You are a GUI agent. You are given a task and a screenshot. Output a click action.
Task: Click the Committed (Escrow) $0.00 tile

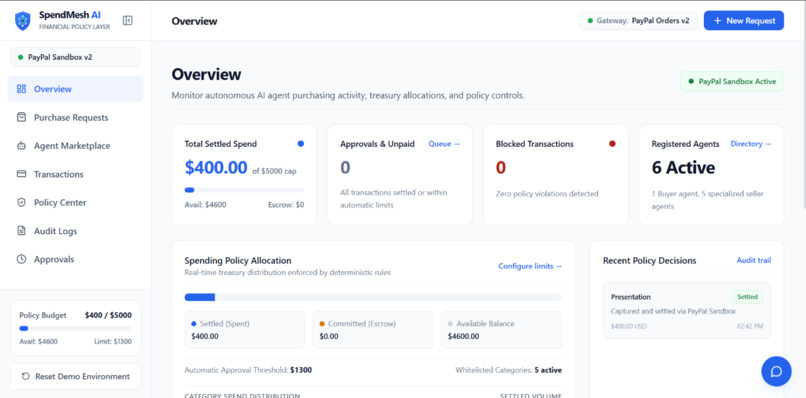coord(373,330)
